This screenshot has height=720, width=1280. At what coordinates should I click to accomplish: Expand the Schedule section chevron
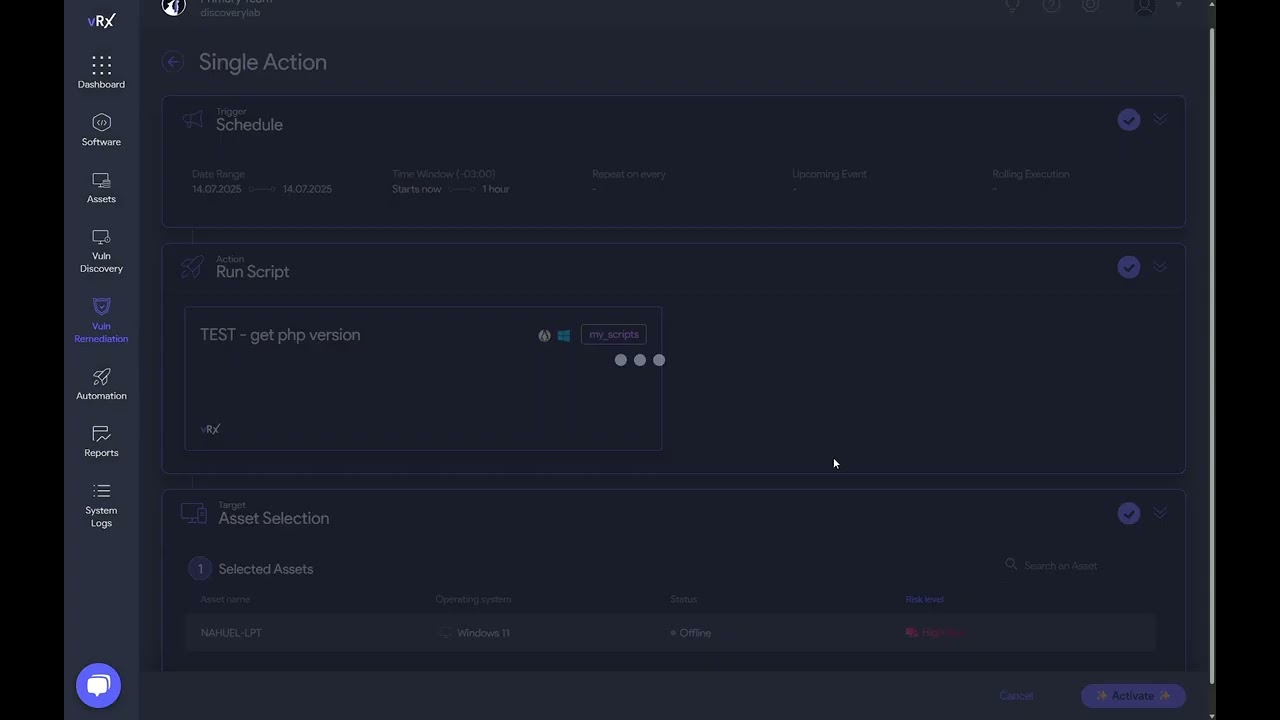click(1160, 119)
